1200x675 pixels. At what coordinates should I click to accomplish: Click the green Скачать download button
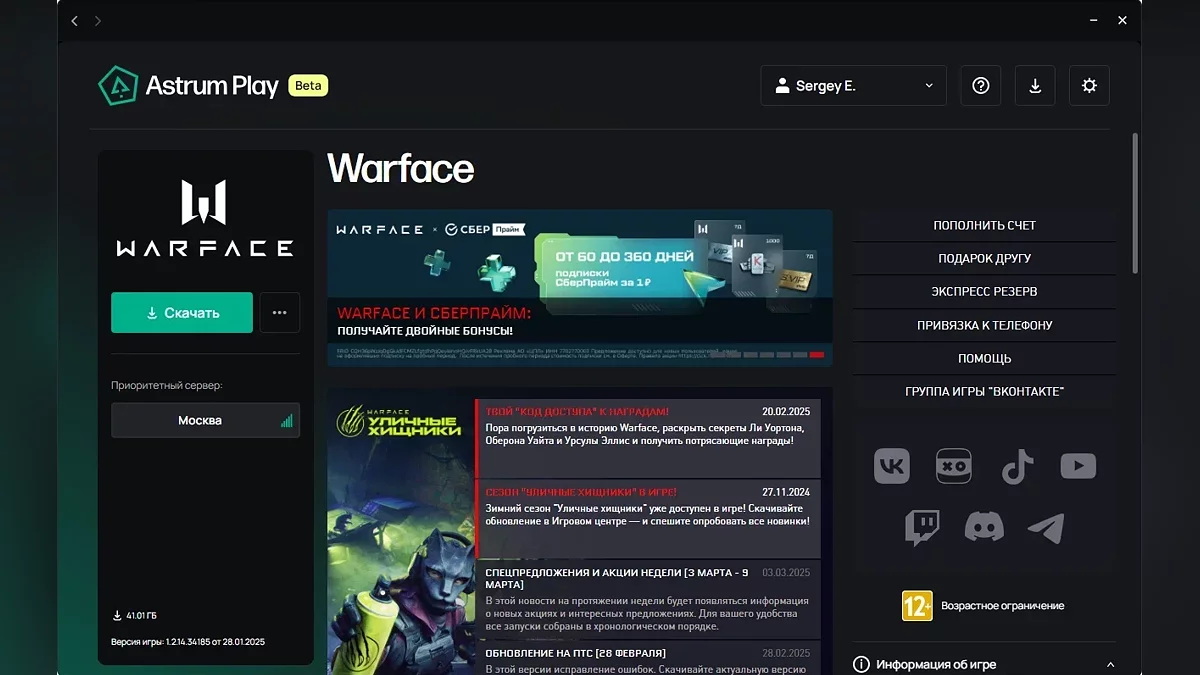(182, 313)
